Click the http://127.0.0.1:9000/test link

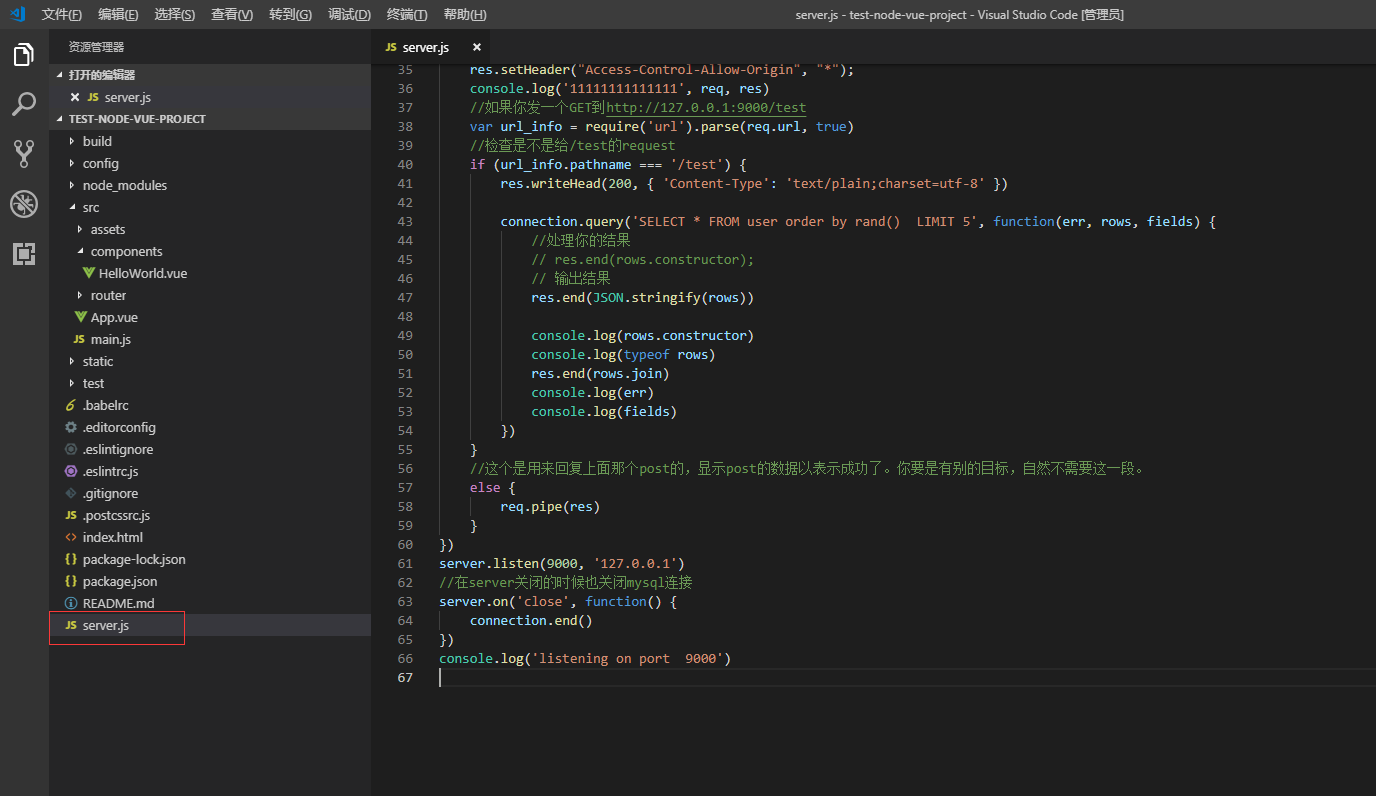(x=706, y=107)
